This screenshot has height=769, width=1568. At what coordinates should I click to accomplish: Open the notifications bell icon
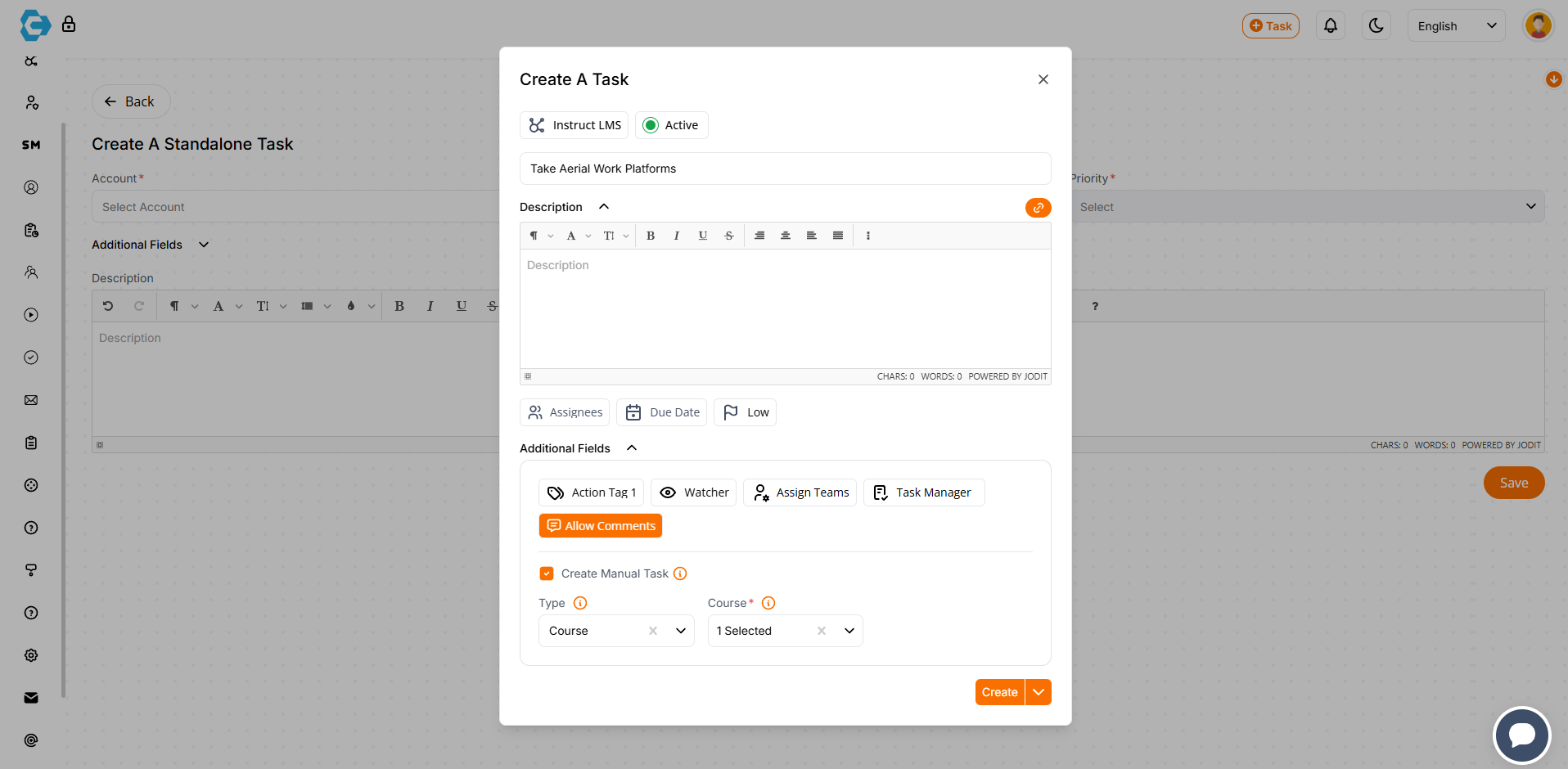click(1331, 26)
